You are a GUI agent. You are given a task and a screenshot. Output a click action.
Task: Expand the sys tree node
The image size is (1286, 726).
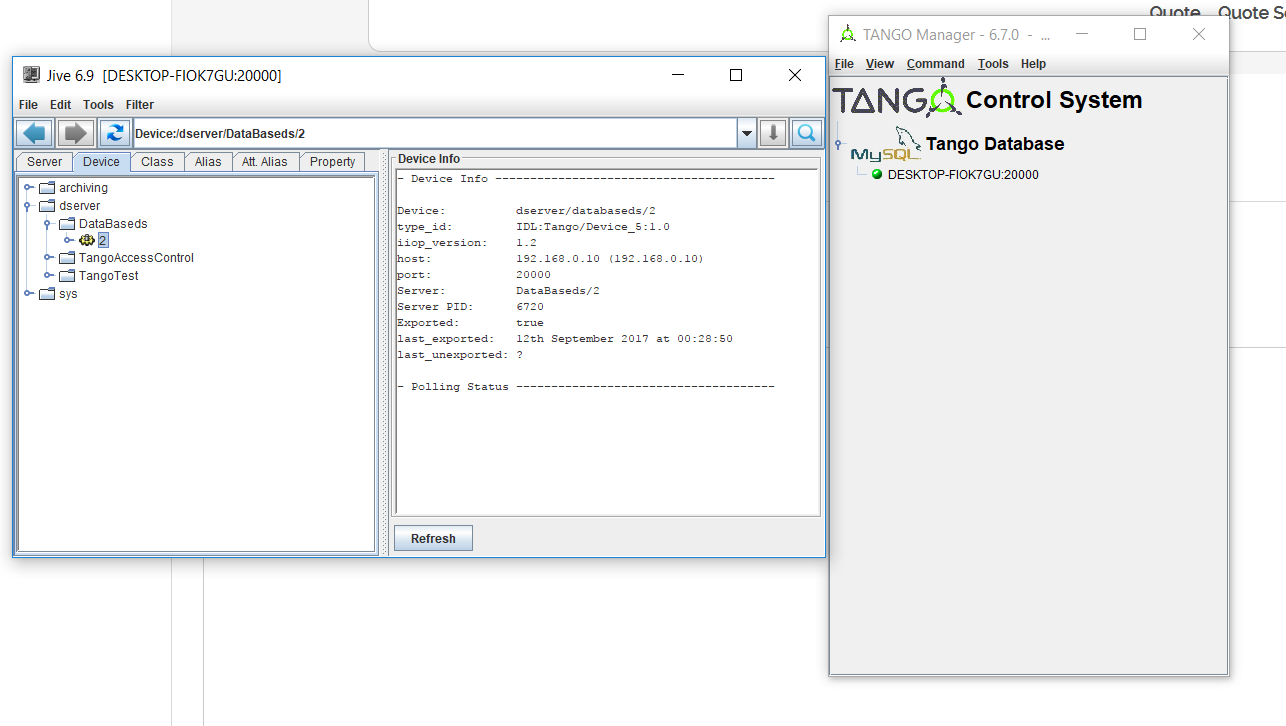(28, 294)
